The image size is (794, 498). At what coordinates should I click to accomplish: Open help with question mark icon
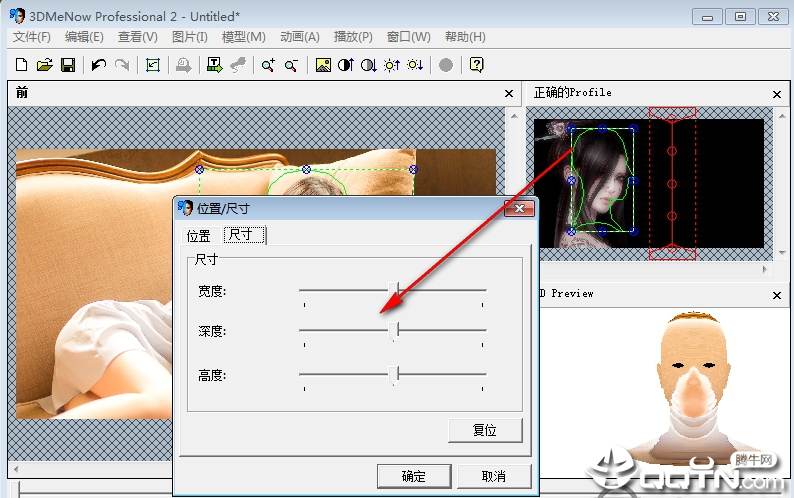pos(477,65)
